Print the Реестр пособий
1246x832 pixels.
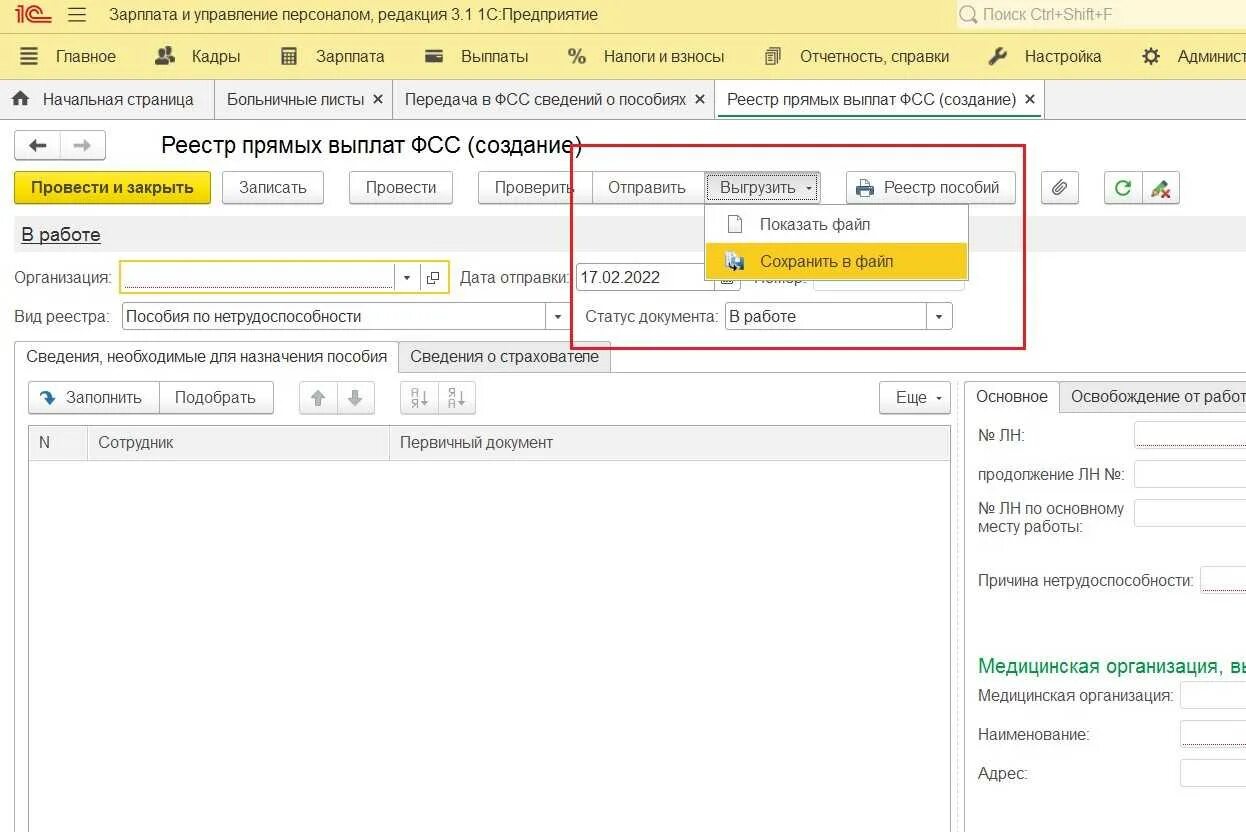[x=930, y=187]
